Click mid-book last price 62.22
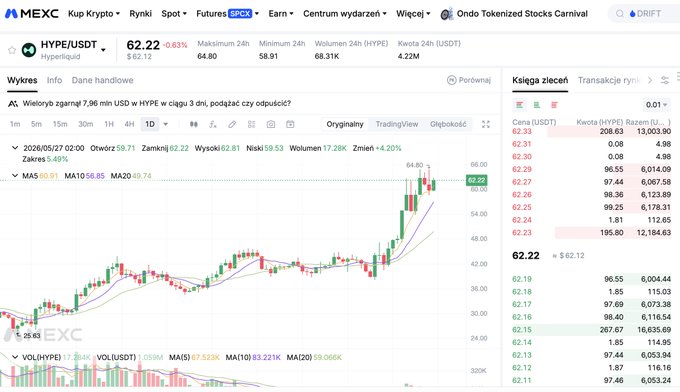 (x=526, y=256)
